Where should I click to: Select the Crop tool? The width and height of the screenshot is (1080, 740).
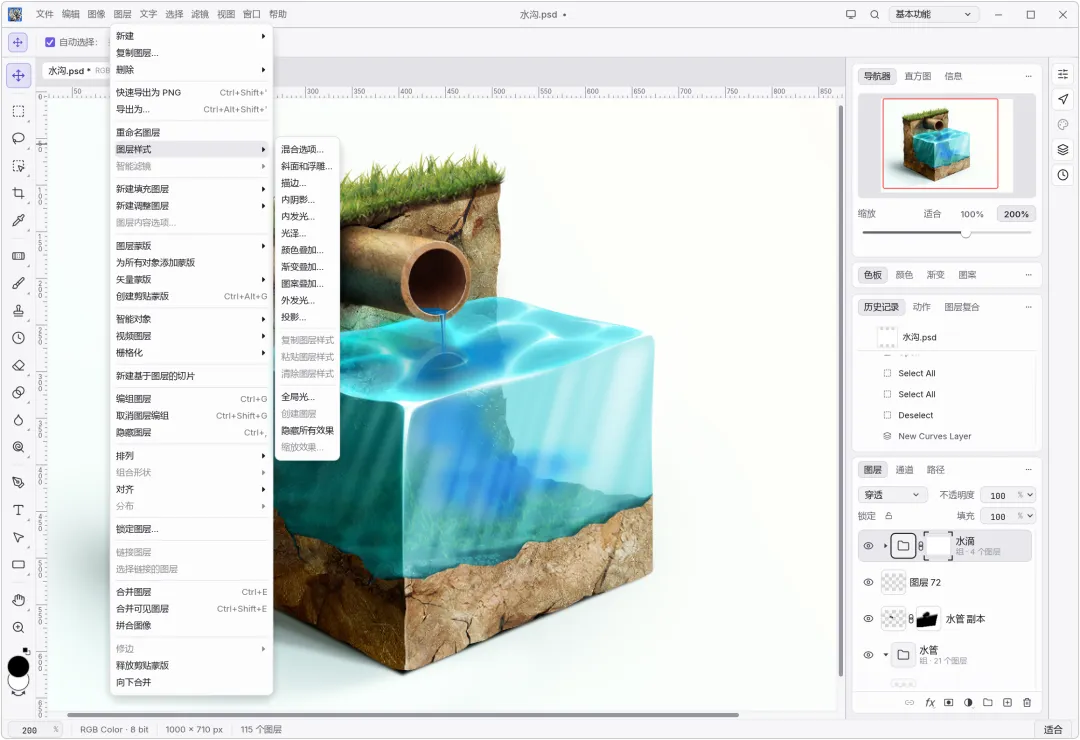pyautogui.click(x=19, y=193)
